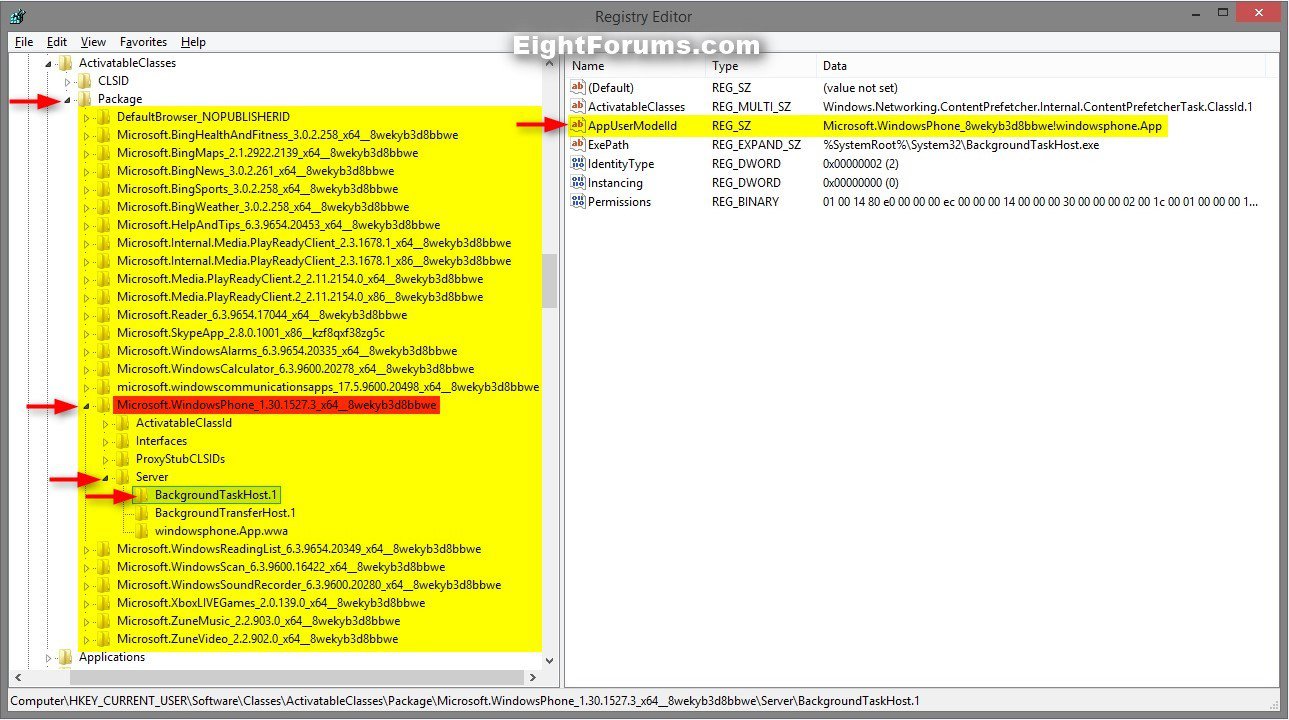
Task: Click the ExePath string value icon
Action: [x=577, y=145]
